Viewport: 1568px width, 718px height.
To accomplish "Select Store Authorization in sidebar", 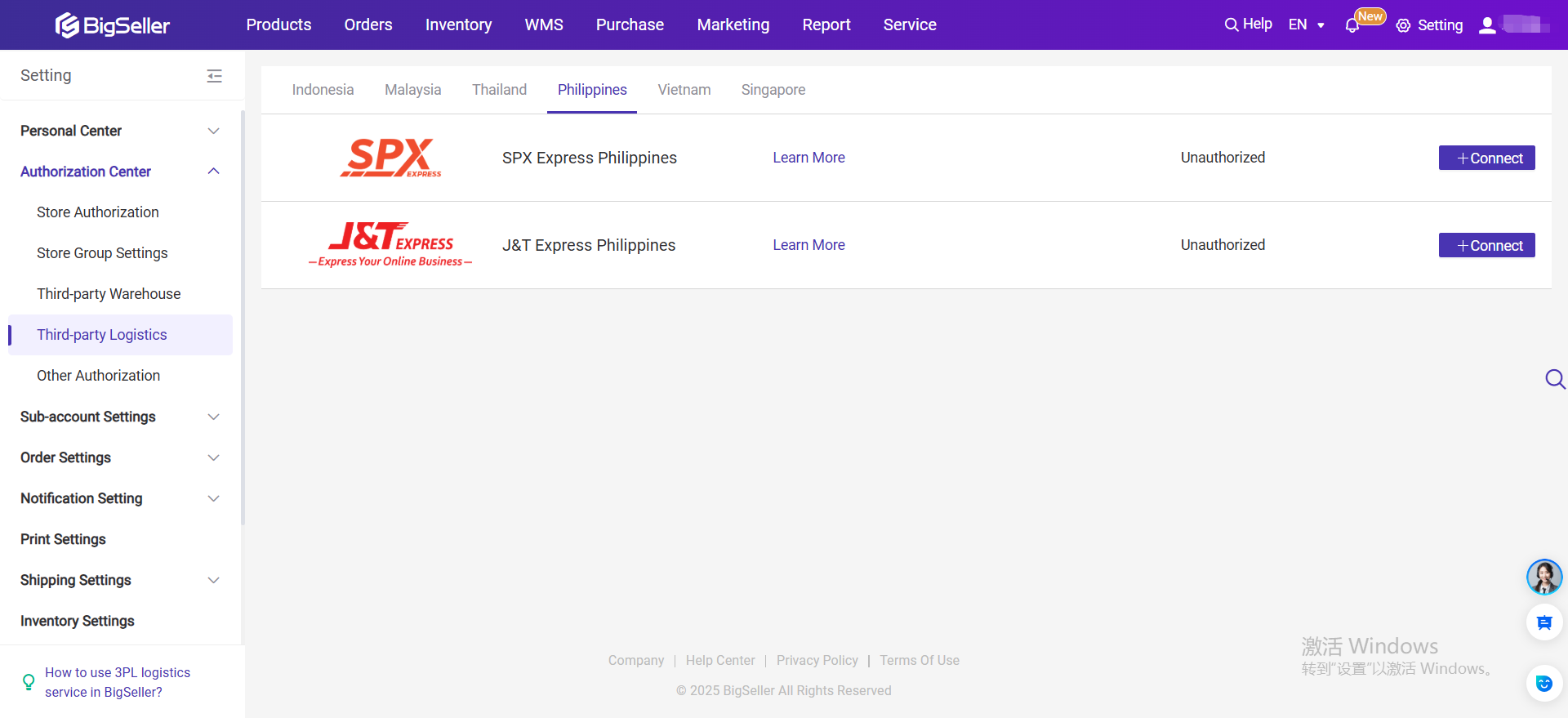I will [x=98, y=212].
